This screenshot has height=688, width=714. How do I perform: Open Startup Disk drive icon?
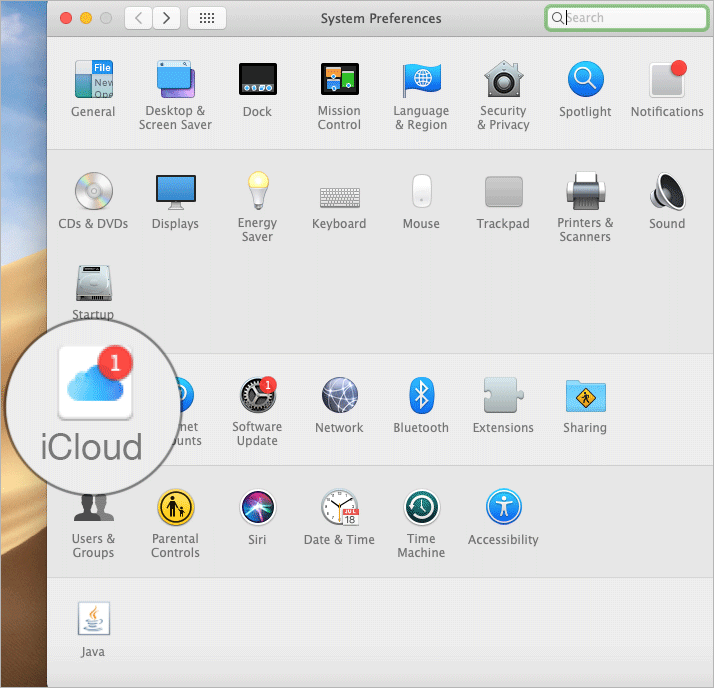coord(94,283)
